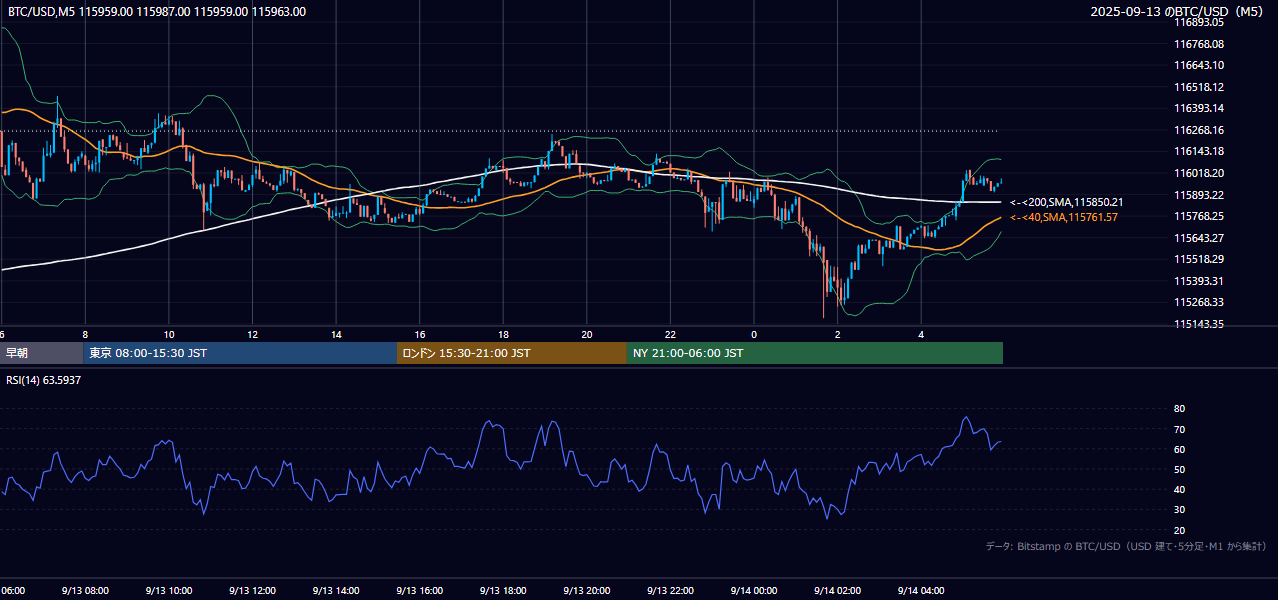
Task: Click hour label 22 under the price chart
Action: tap(671, 335)
